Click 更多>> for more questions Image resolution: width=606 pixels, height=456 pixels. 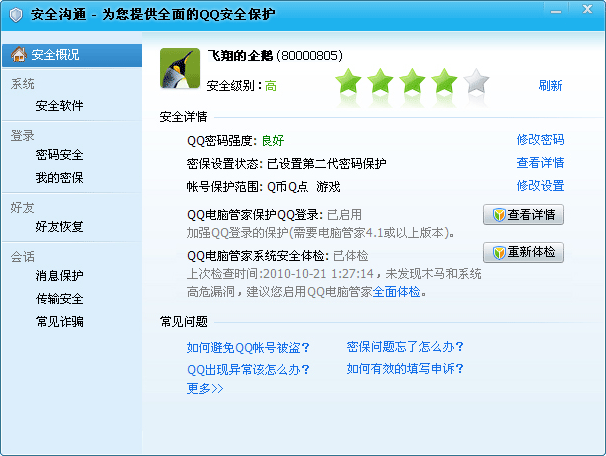(205, 388)
